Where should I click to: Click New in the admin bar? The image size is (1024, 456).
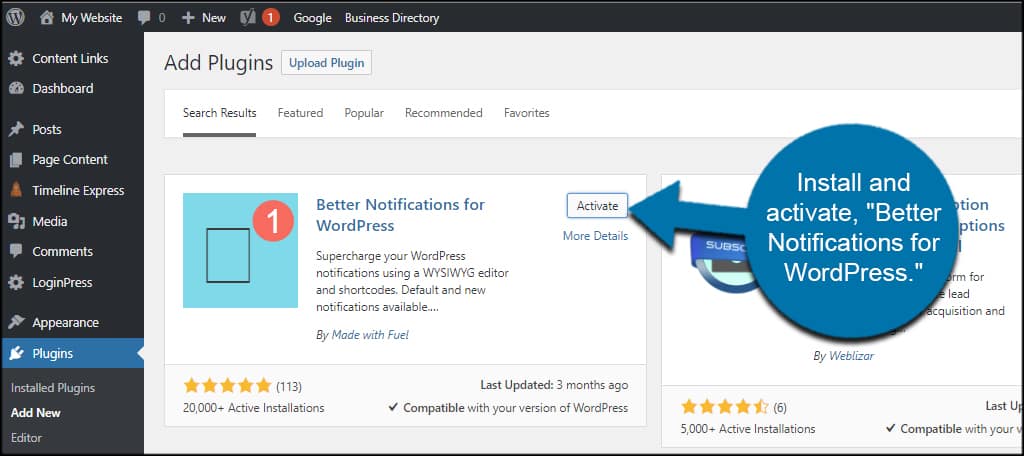[214, 18]
